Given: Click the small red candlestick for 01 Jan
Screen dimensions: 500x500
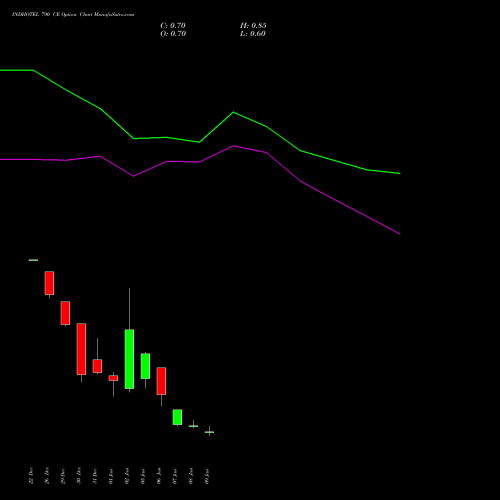Looking at the screenshot, I should 113,378.
